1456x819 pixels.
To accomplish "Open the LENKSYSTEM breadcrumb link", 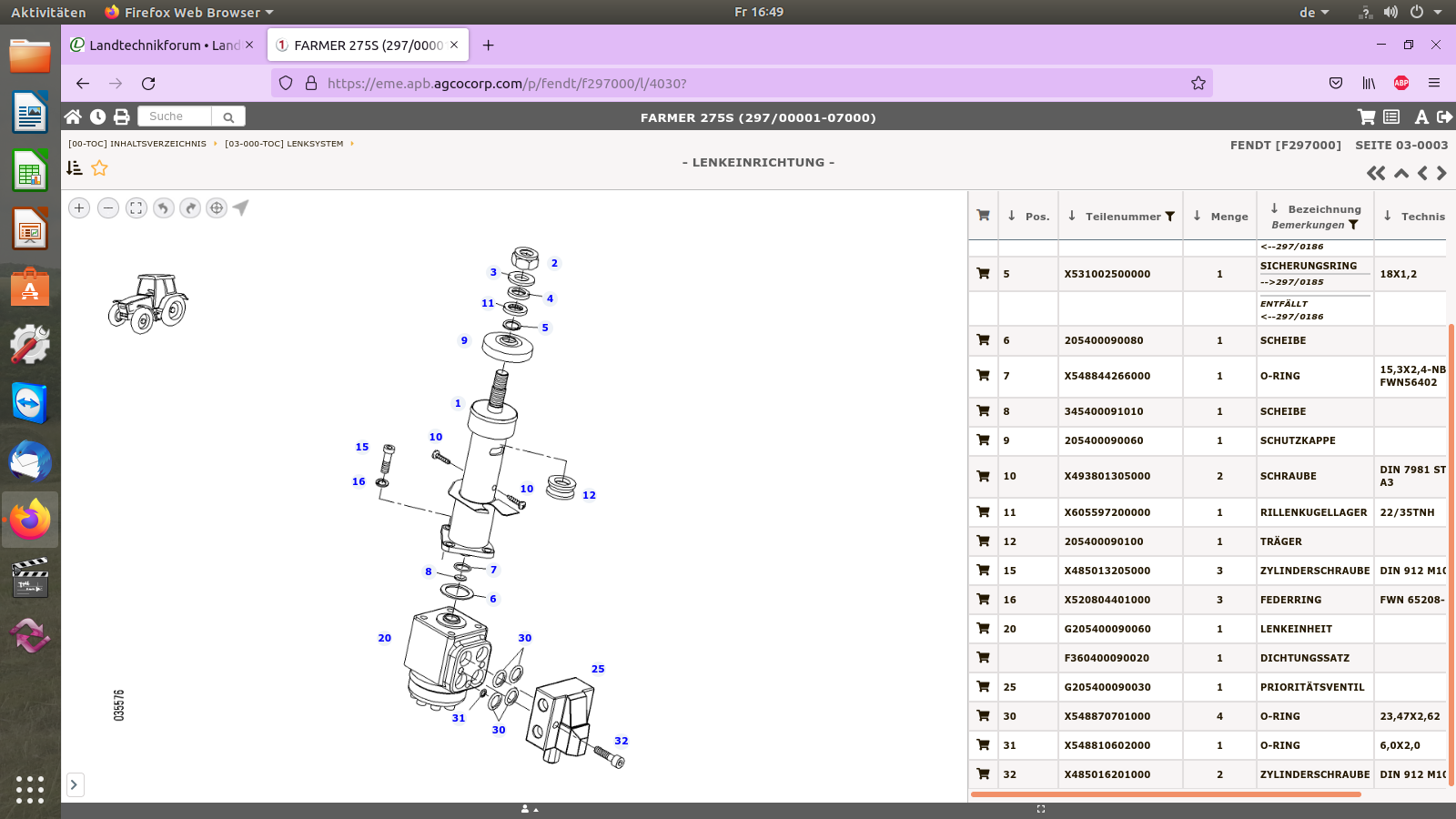I will click(x=284, y=144).
